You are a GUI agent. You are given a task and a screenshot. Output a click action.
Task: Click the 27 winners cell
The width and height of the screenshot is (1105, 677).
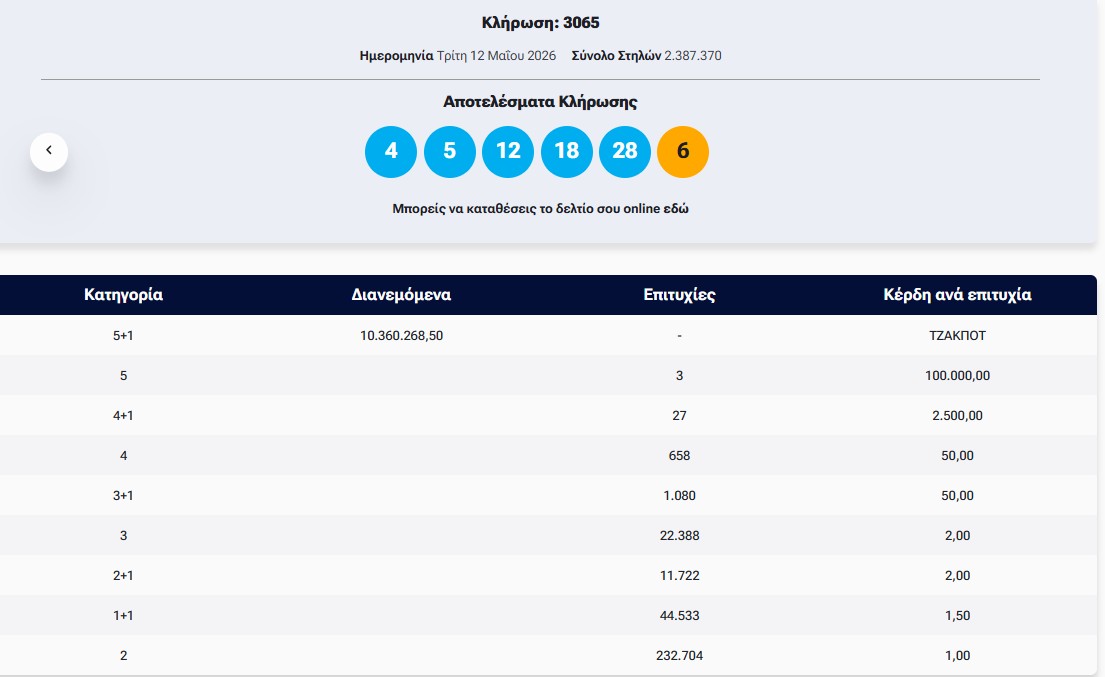(x=679, y=416)
